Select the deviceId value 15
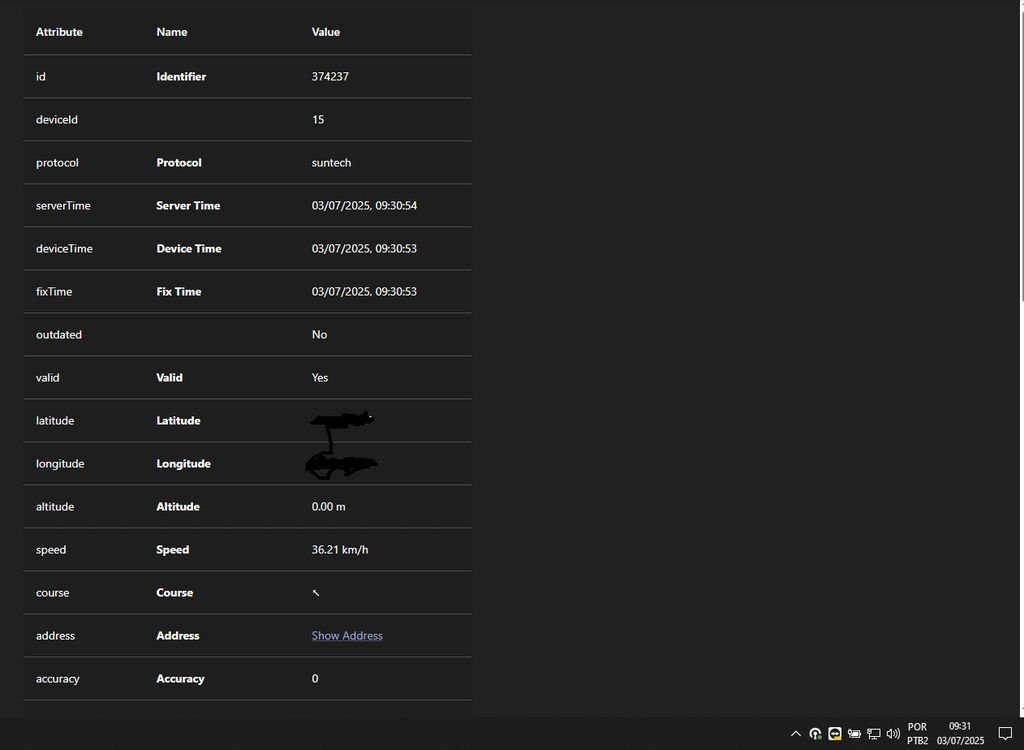 click(x=317, y=120)
